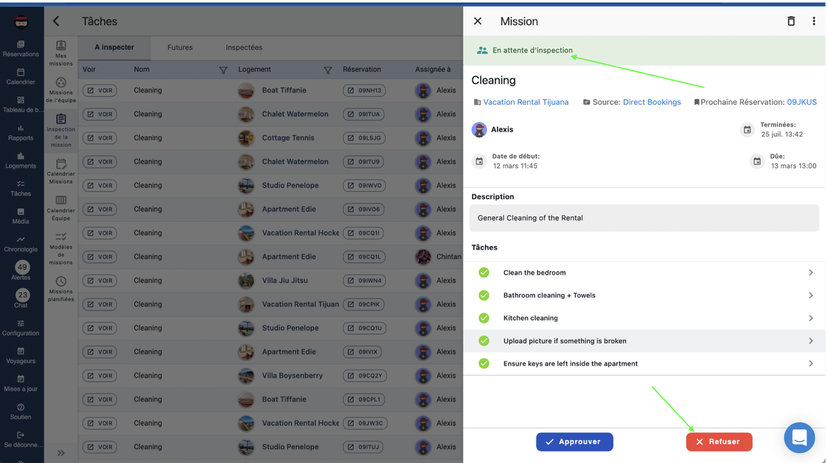Approve the mission with Approuver
The image size is (828, 463).
click(575, 442)
